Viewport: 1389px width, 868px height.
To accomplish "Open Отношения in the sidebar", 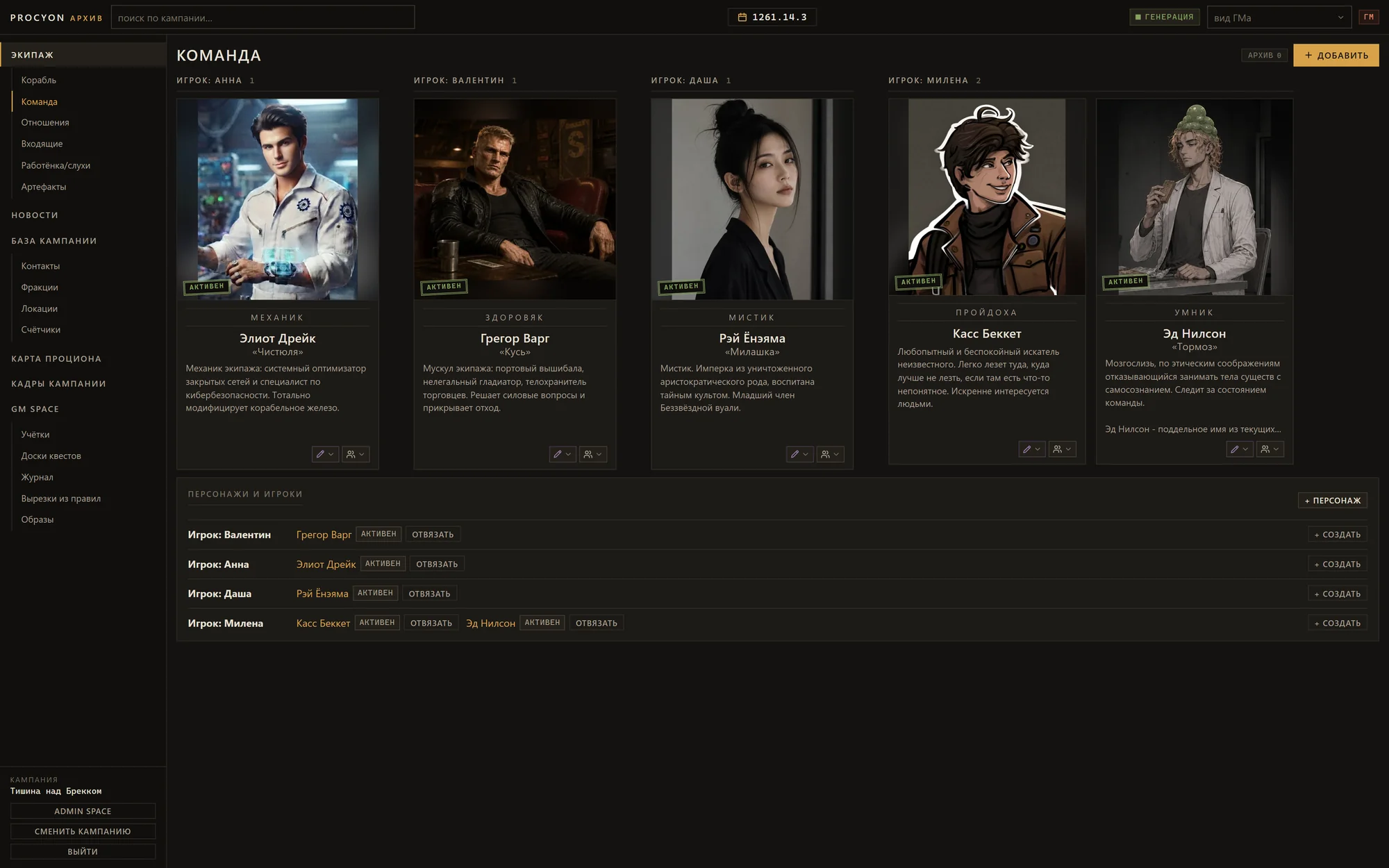I will coord(45,122).
